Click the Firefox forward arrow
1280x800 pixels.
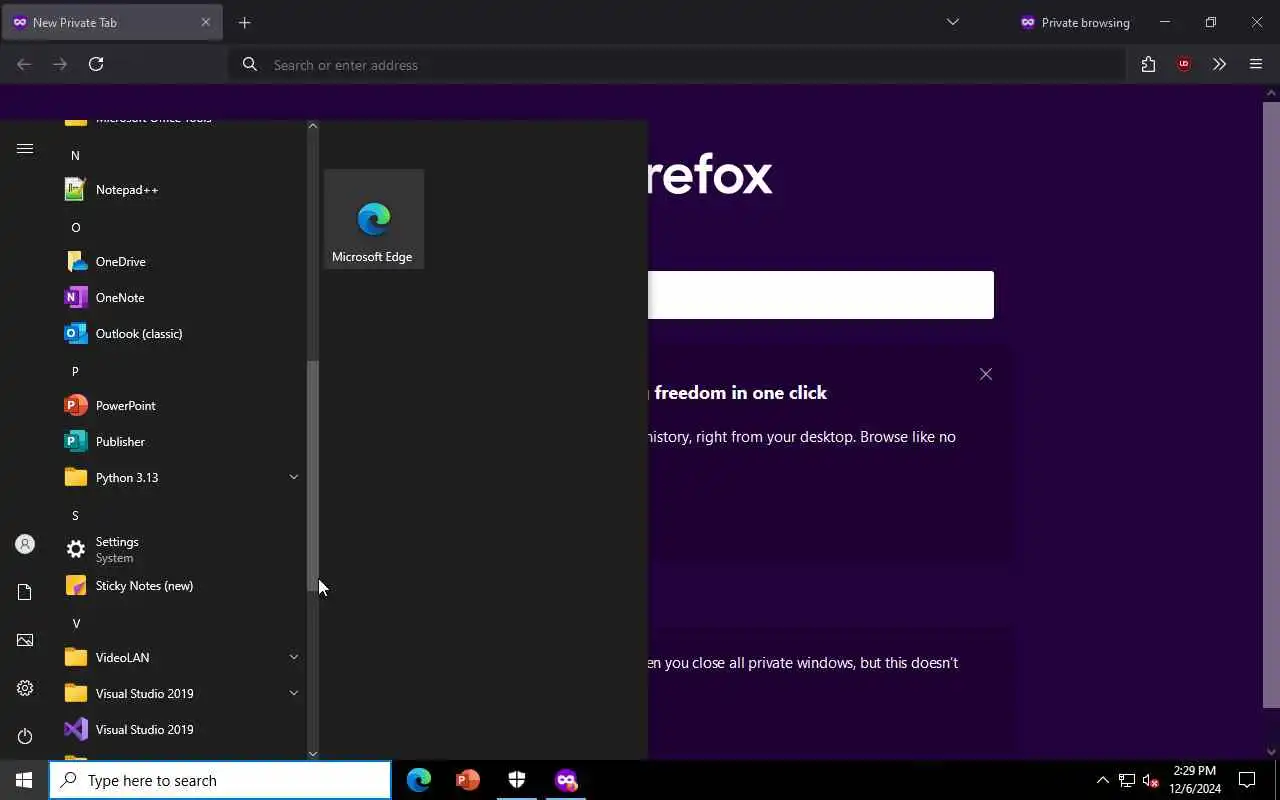(60, 64)
